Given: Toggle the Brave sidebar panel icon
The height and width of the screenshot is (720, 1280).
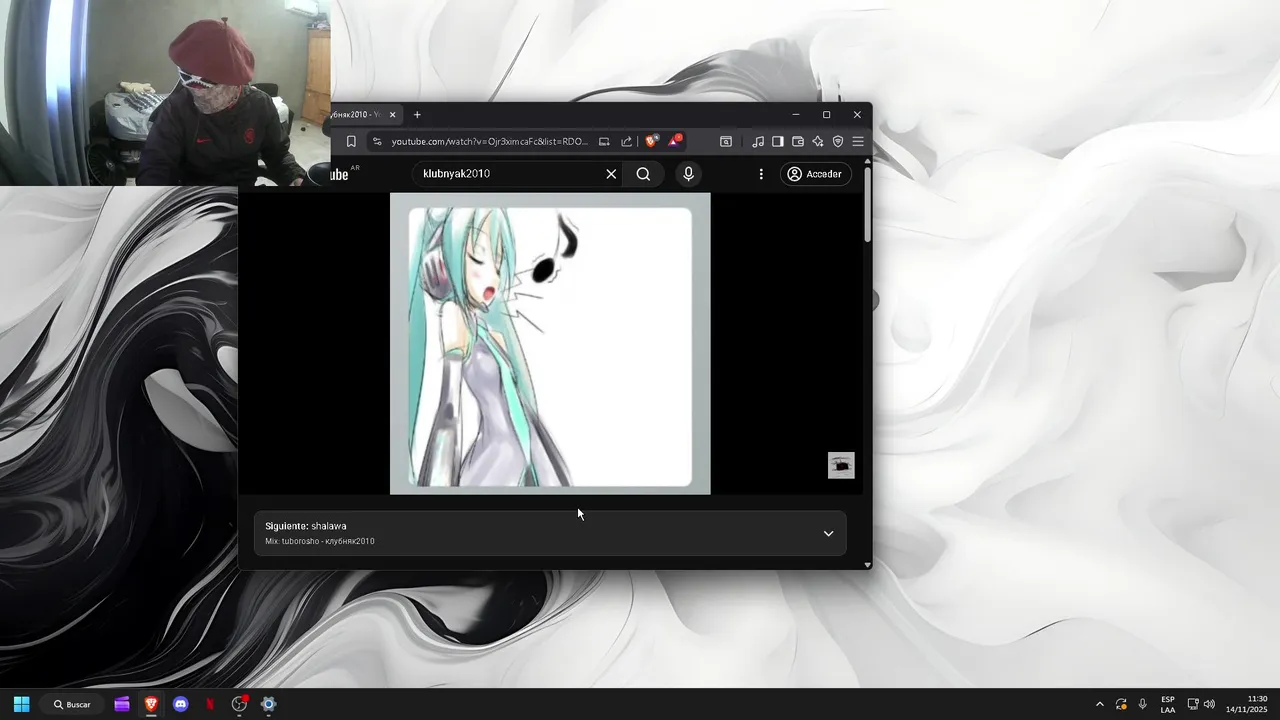Looking at the screenshot, I should (778, 142).
